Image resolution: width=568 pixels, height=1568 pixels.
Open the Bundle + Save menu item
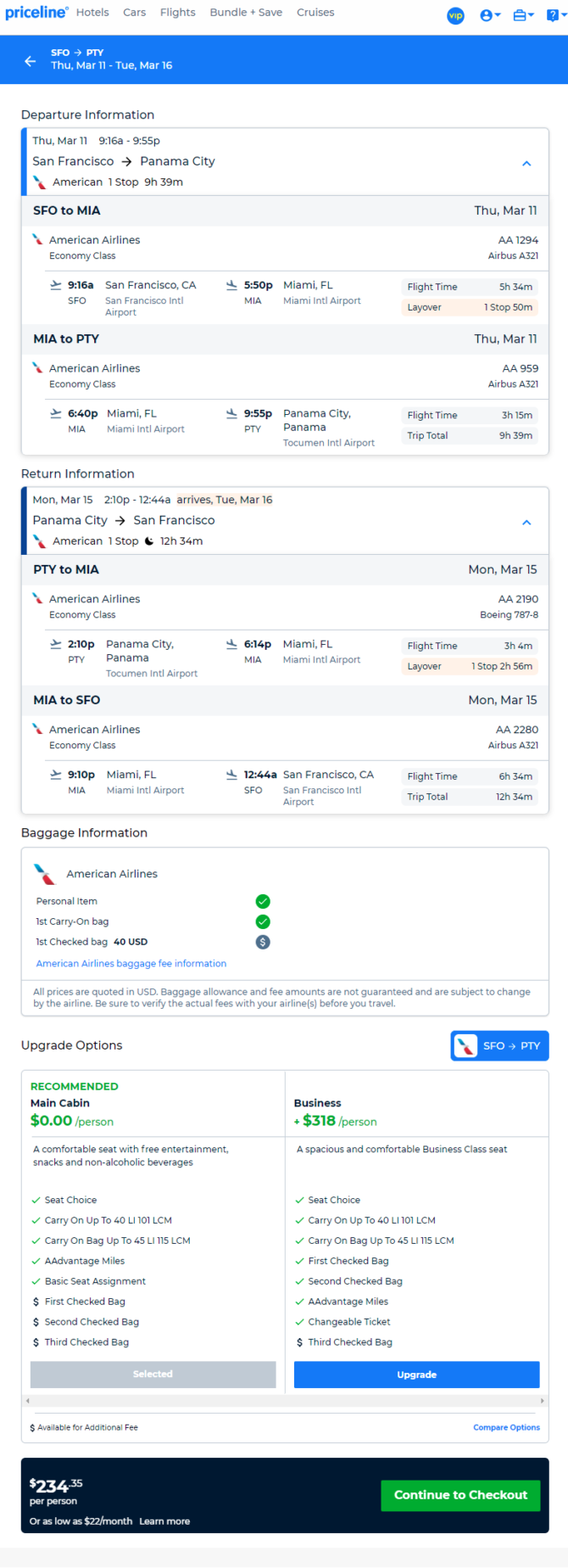click(246, 13)
